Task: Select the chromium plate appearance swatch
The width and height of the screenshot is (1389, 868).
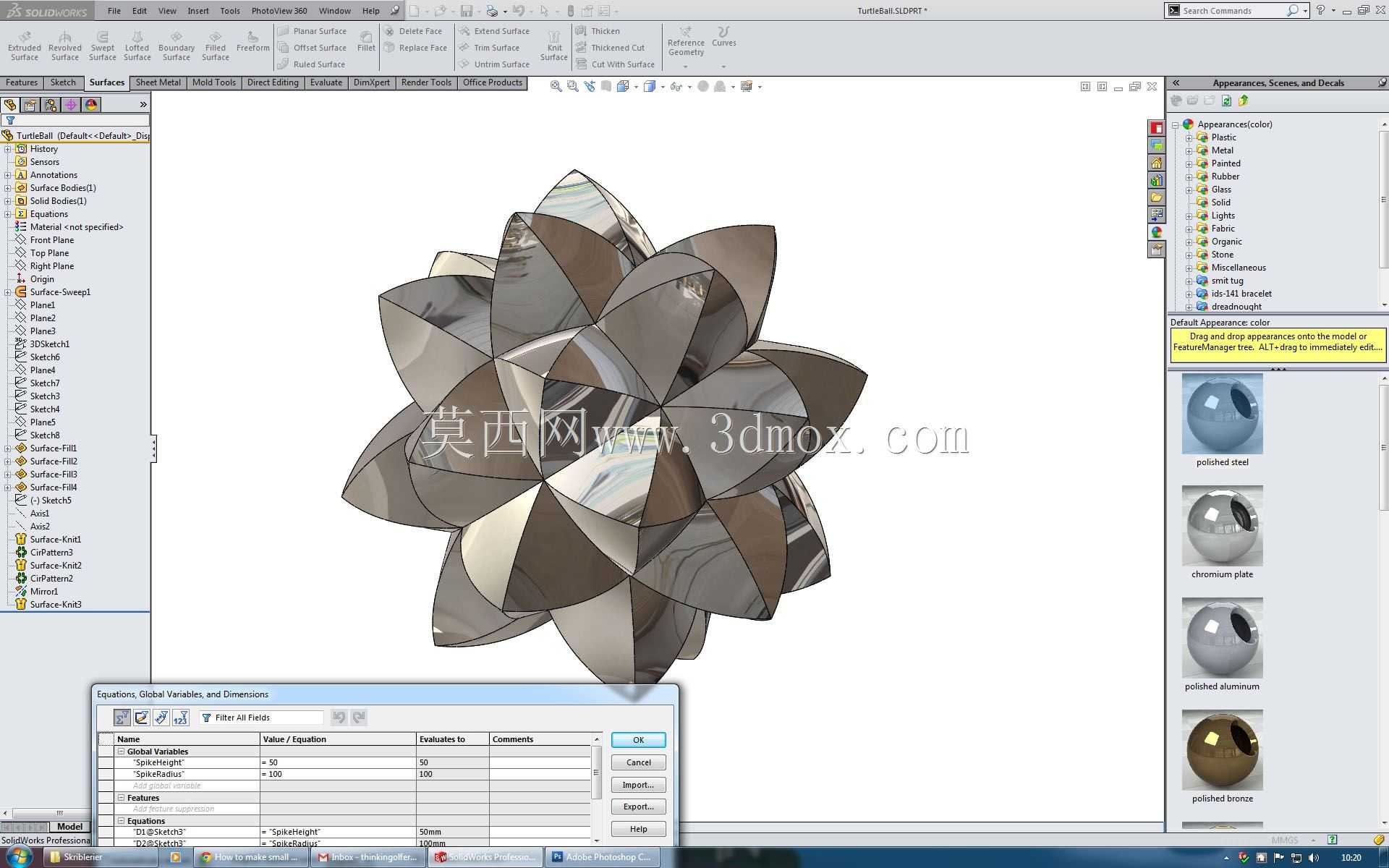Action: click(1223, 526)
